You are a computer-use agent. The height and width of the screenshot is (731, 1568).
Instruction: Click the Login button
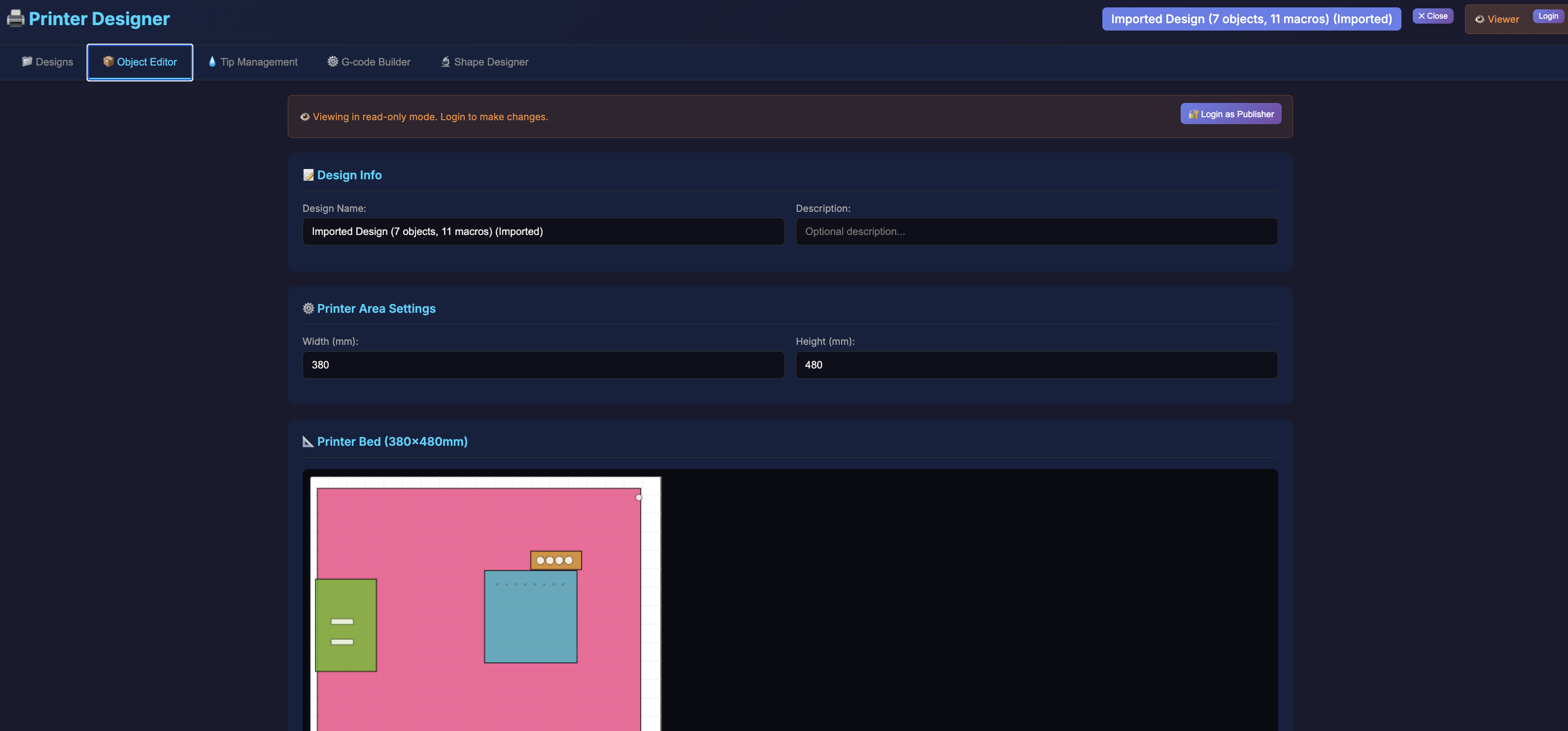coord(1547,16)
